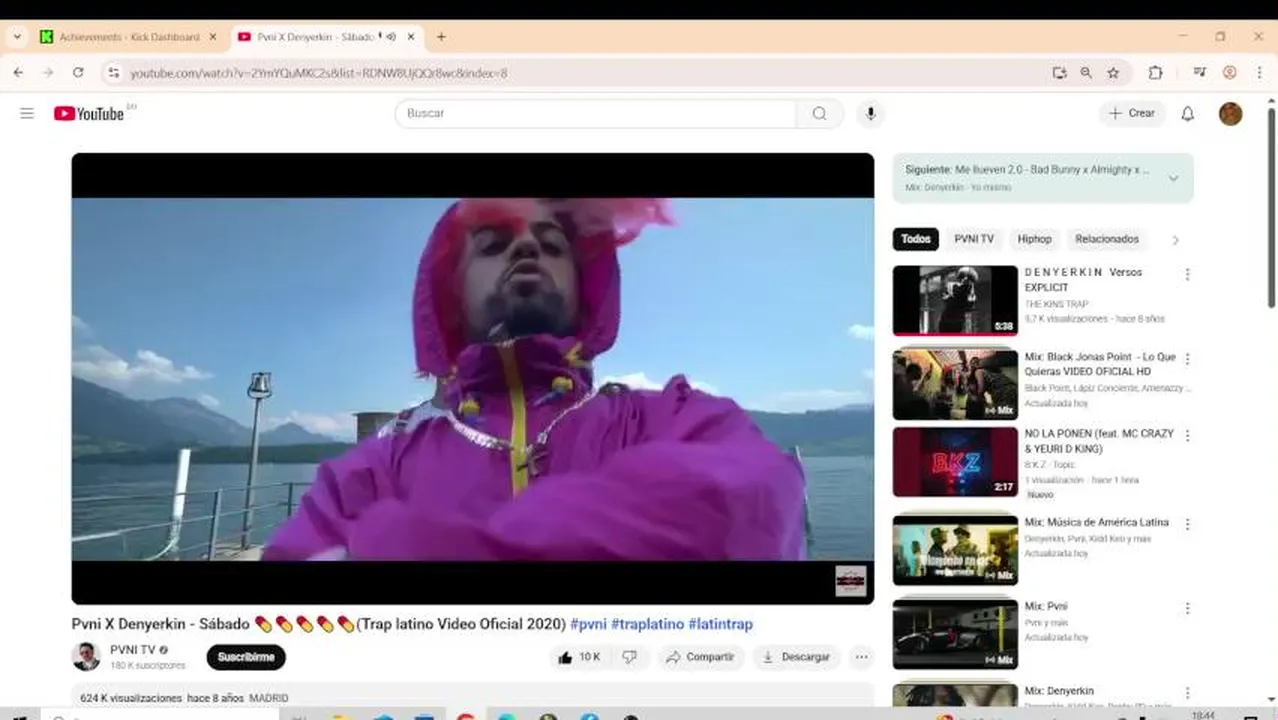Expand the Siguiente playlist panel chevron
Screen dimensions: 1278x720
pyautogui.click(x=1173, y=178)
